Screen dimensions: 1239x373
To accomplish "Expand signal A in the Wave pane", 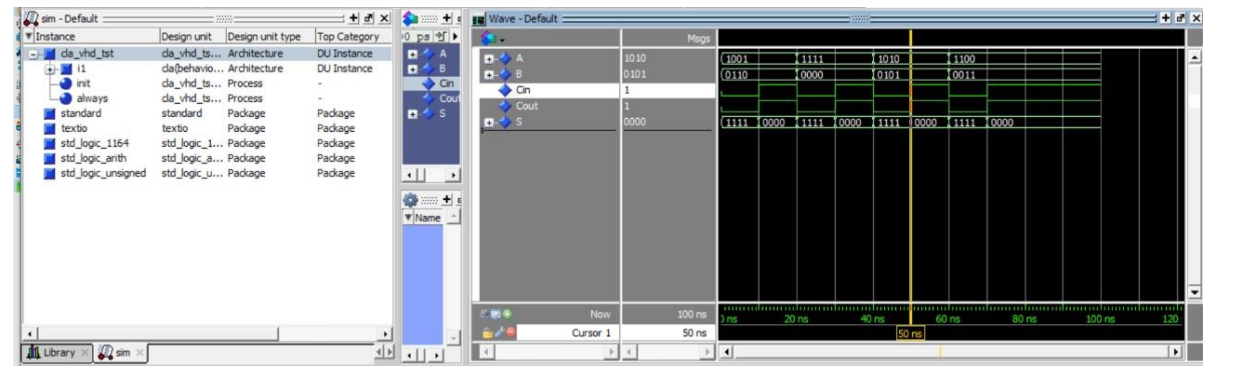I will 489,59.
